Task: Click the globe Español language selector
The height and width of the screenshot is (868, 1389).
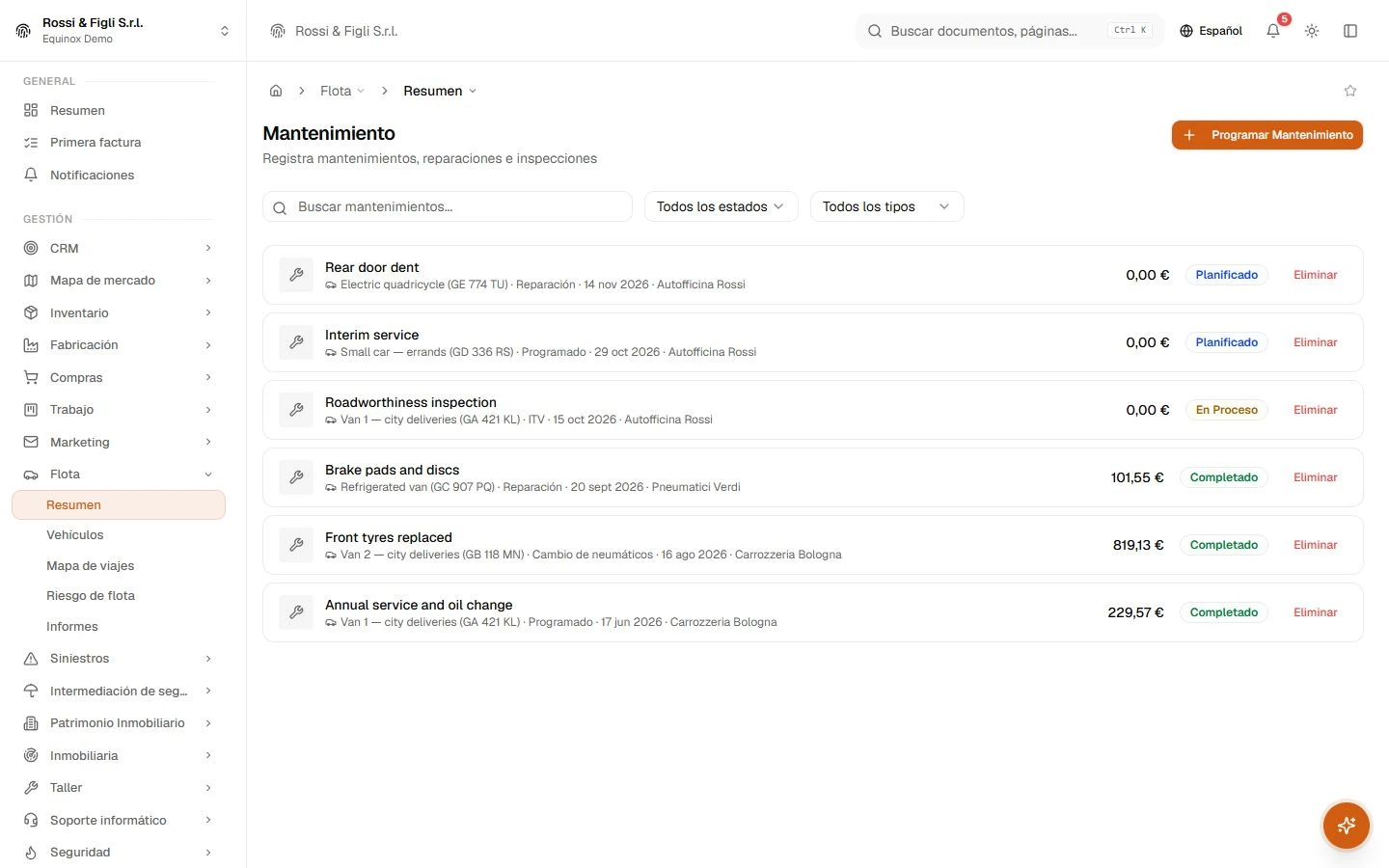Action: [1211, 31]
